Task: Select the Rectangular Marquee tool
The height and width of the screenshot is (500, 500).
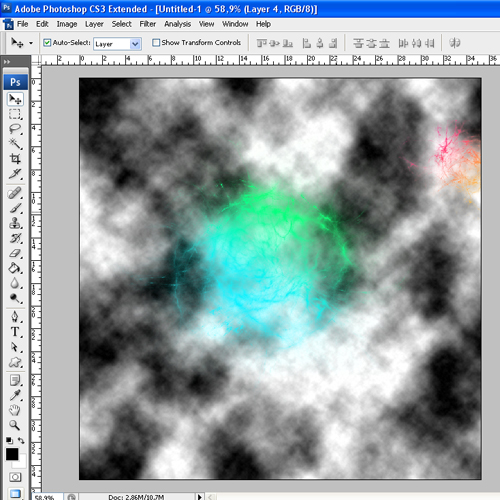Action: coord(15,114)
